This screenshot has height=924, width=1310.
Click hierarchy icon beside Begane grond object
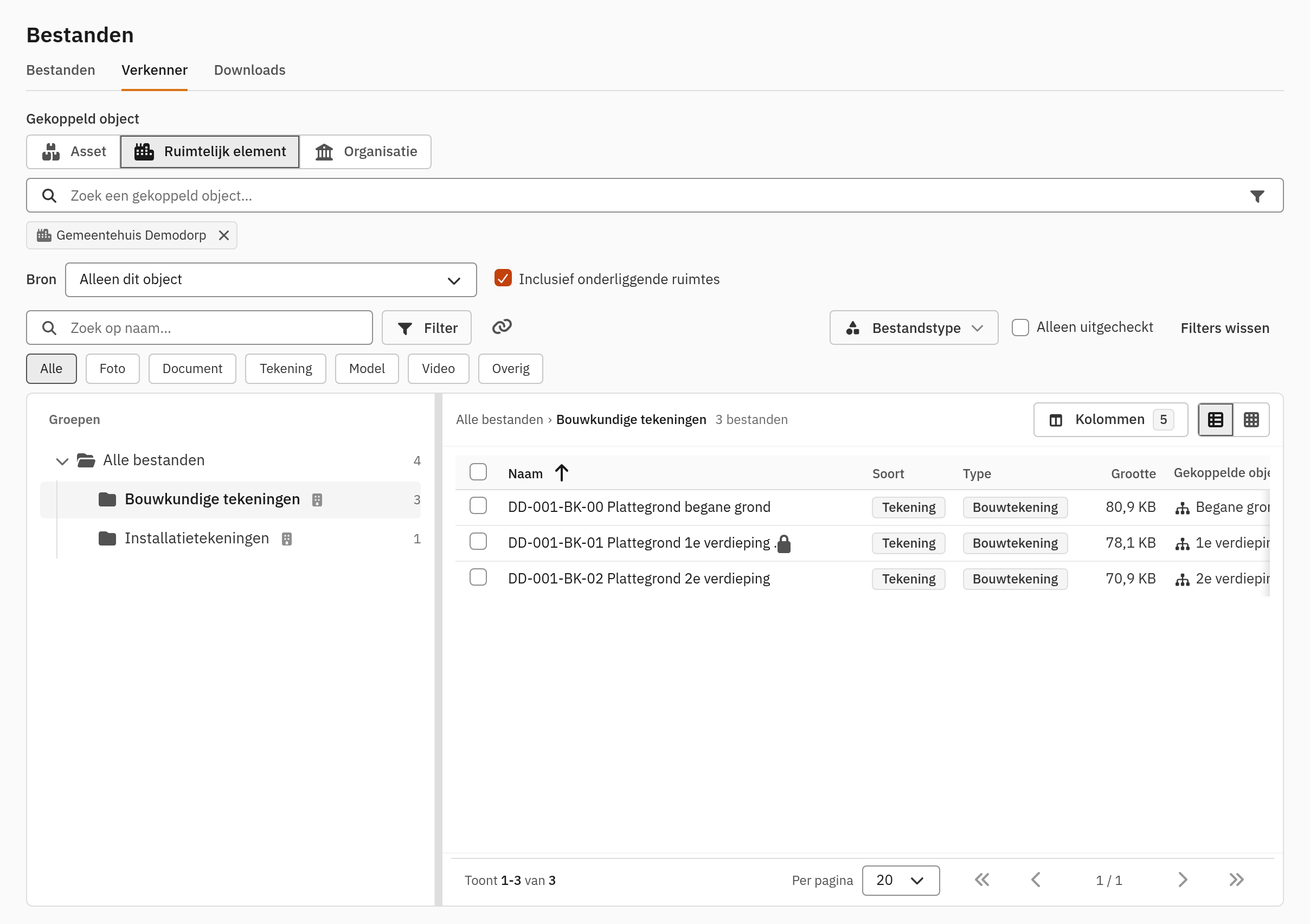point(1182,508)
